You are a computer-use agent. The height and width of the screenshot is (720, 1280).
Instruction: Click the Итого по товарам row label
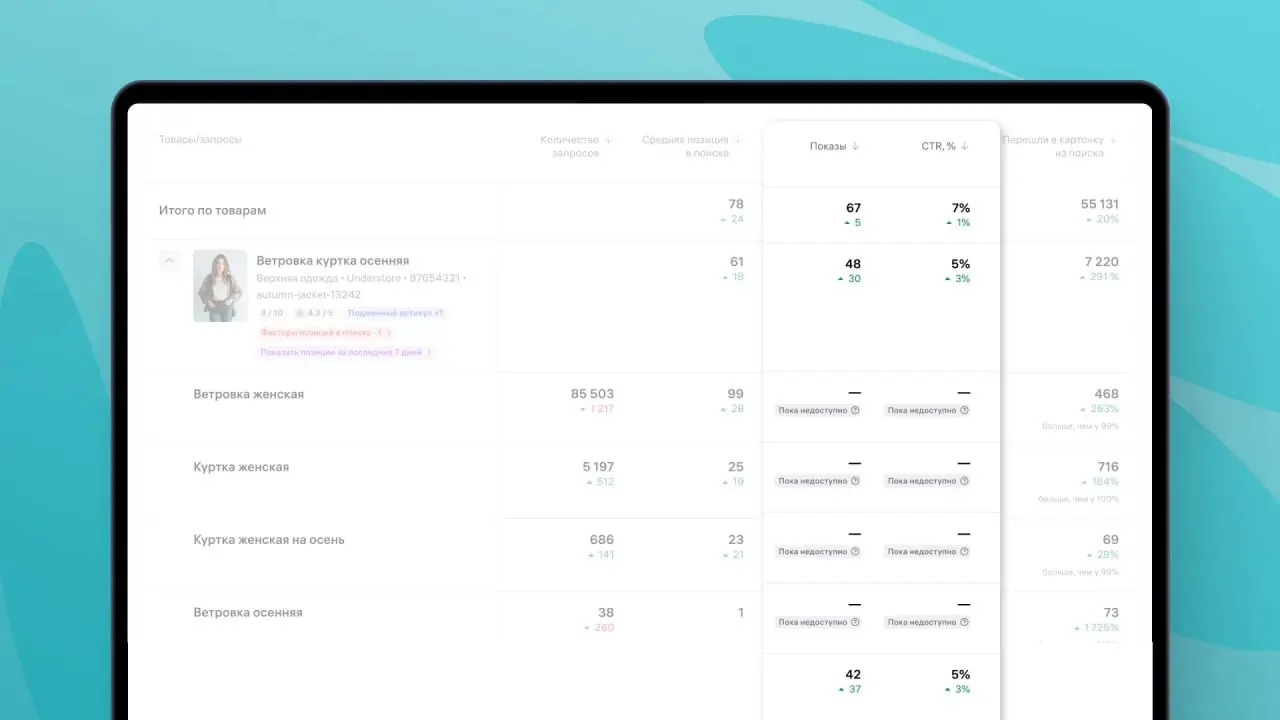coord(213,211)
